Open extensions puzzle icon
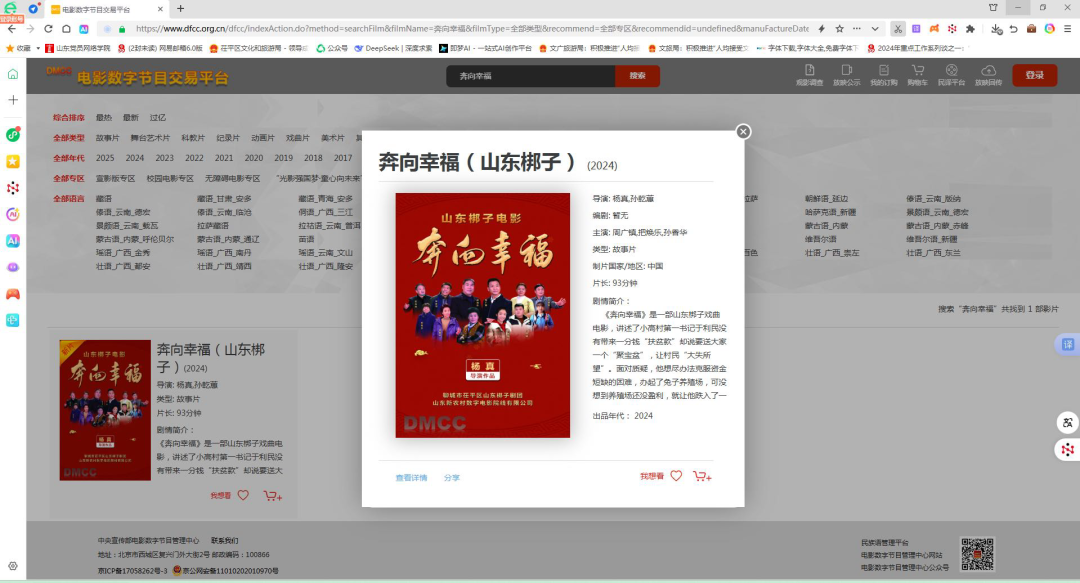The image size is (1080, 583). pos(970,29)
